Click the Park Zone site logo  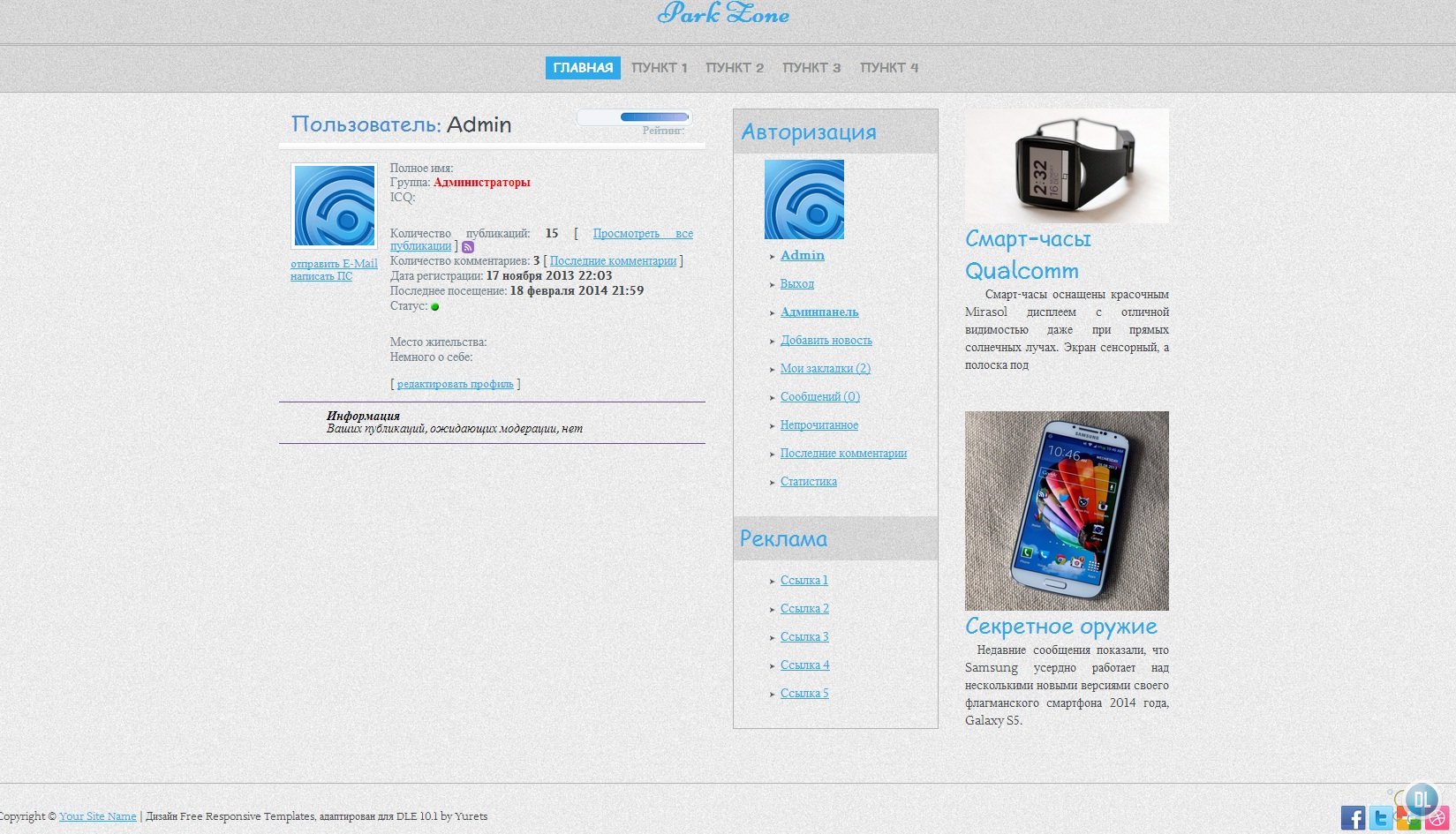[x=723, y=14]
